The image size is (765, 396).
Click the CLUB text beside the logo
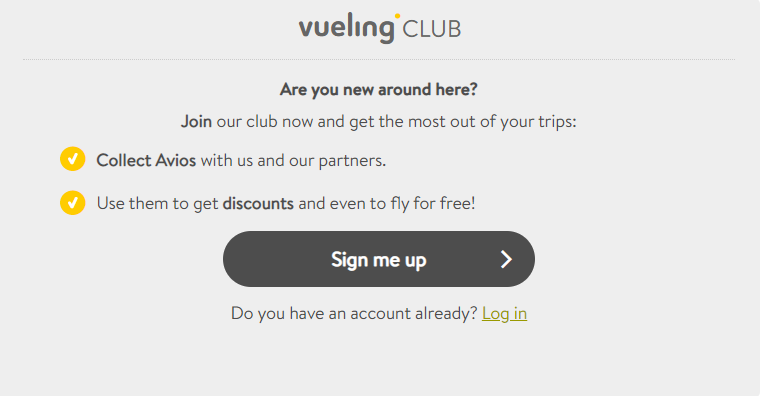coord(432,30)
